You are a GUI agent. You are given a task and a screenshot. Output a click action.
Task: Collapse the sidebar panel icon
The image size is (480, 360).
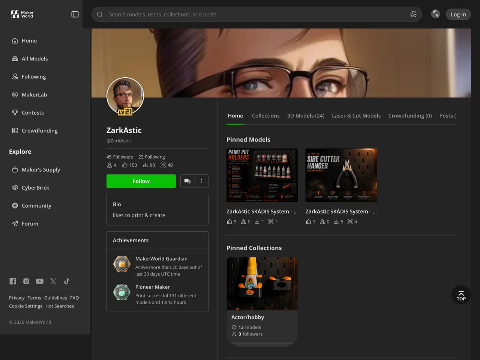click(75, 14)
